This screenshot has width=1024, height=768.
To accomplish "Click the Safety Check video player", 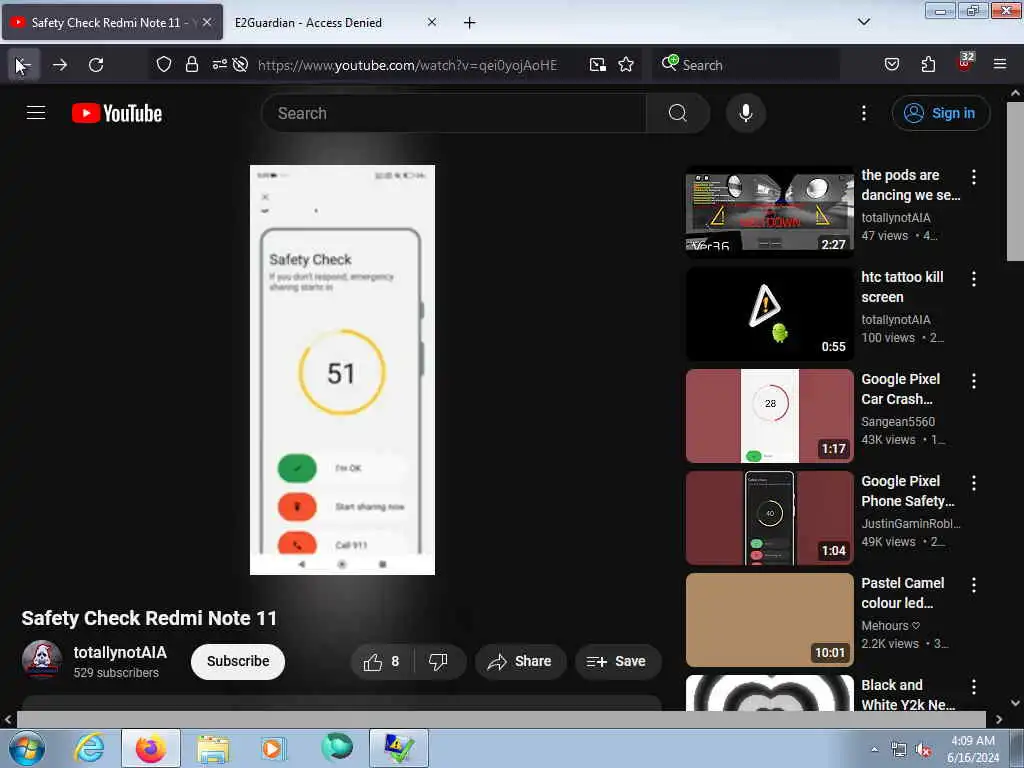I will (342, 370).
